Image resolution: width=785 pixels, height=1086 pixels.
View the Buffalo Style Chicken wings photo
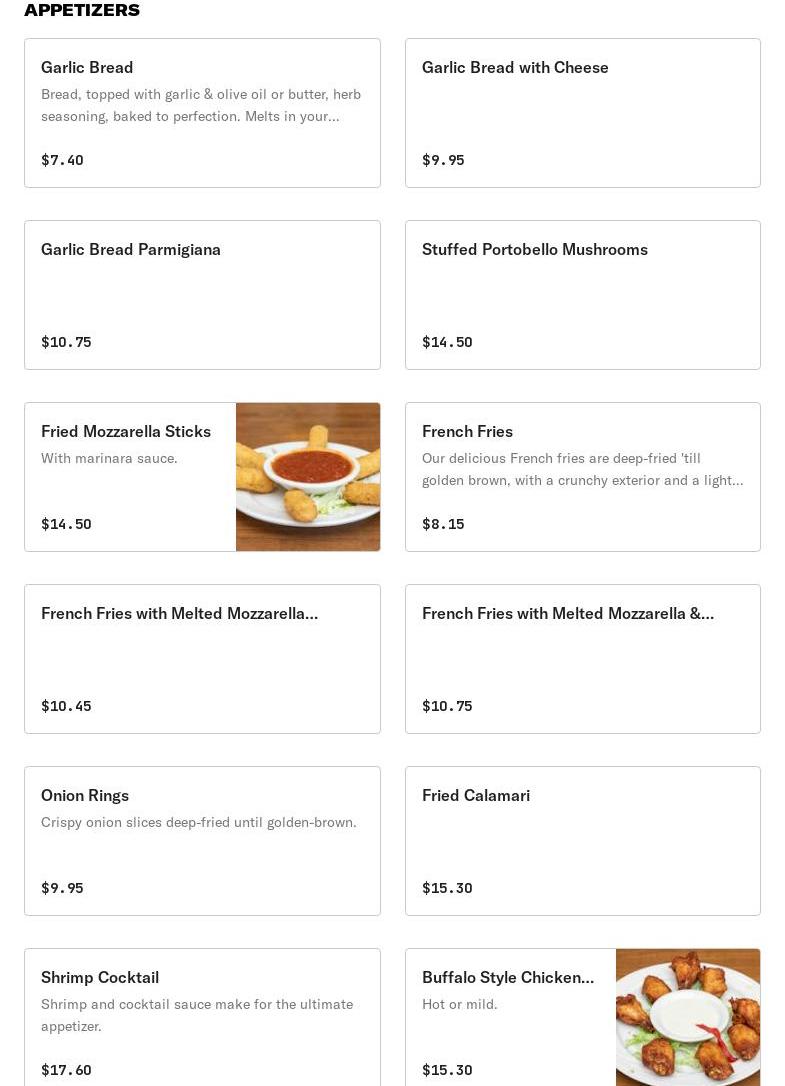pos(688,1018)
